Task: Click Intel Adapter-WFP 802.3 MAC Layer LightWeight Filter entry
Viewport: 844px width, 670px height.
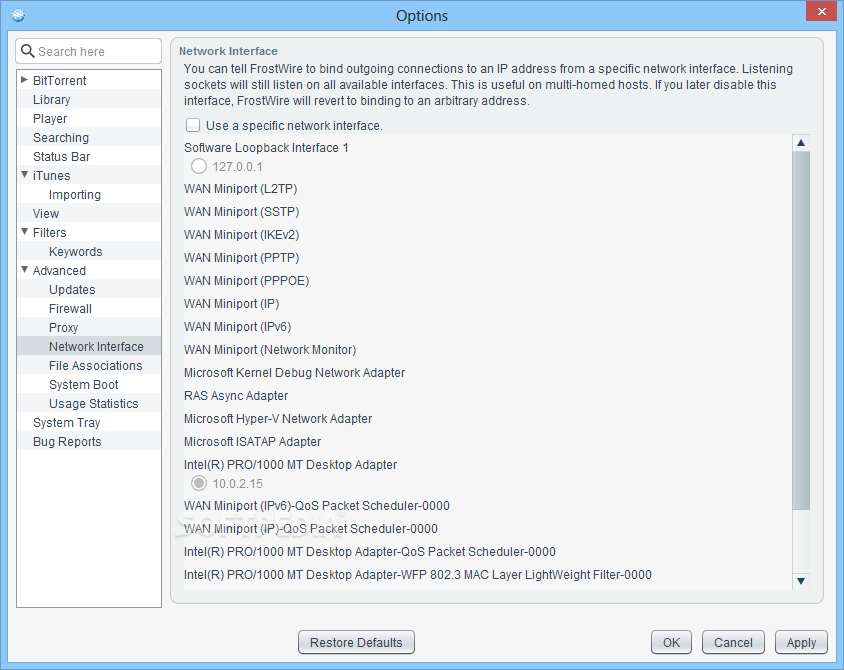Action: coord(418,575)
